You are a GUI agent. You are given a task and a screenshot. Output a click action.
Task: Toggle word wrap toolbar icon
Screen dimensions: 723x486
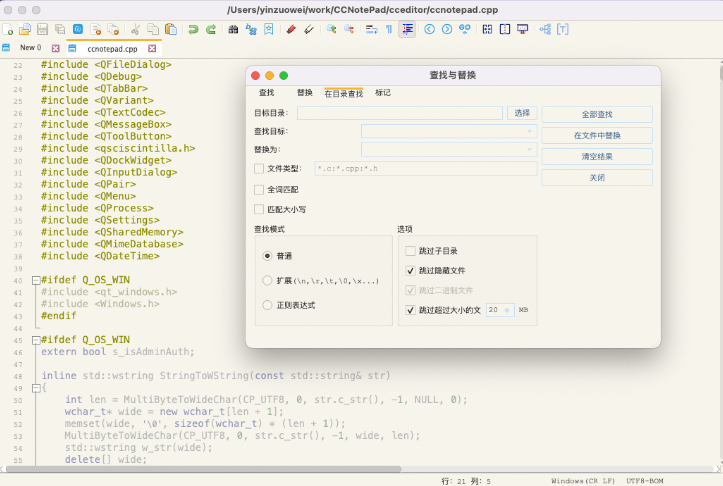point(372,30)
